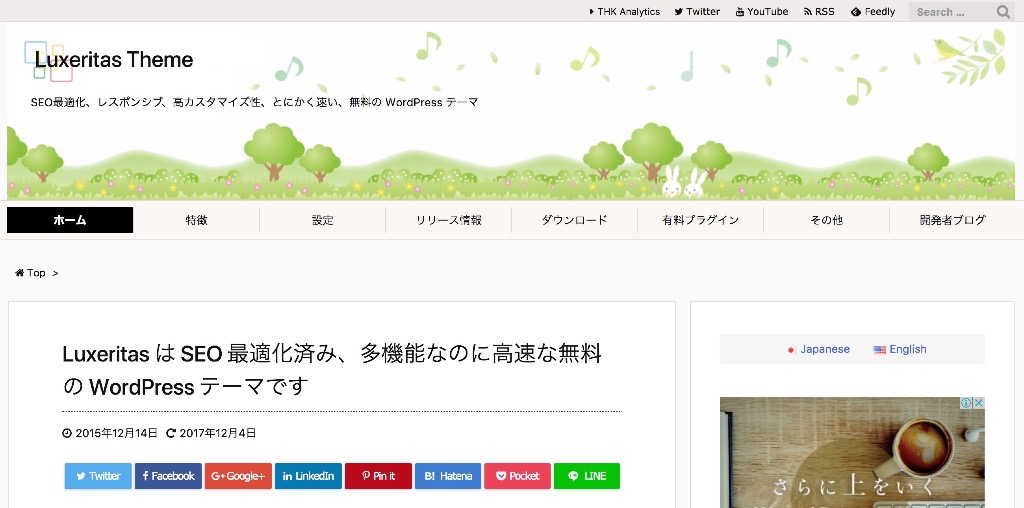Select the ダウンロード menu item
This screenshot has width=1024, height=508.
coord(575,220)
